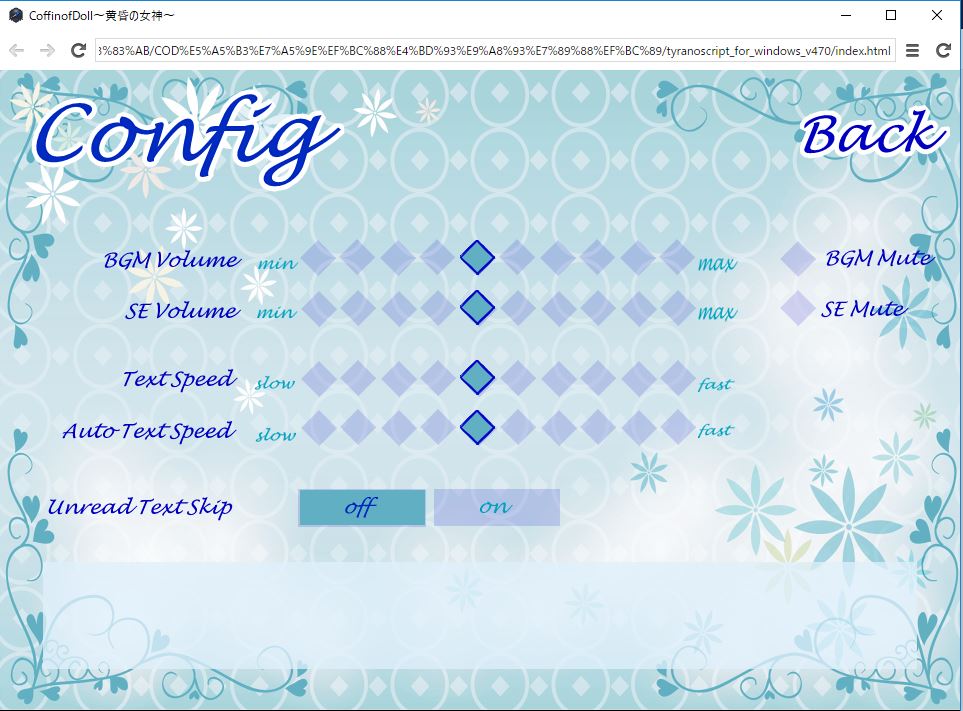Set SE Volume to fourth diamond
Viewport: 963px width, 711px height.
pos(439,308)
